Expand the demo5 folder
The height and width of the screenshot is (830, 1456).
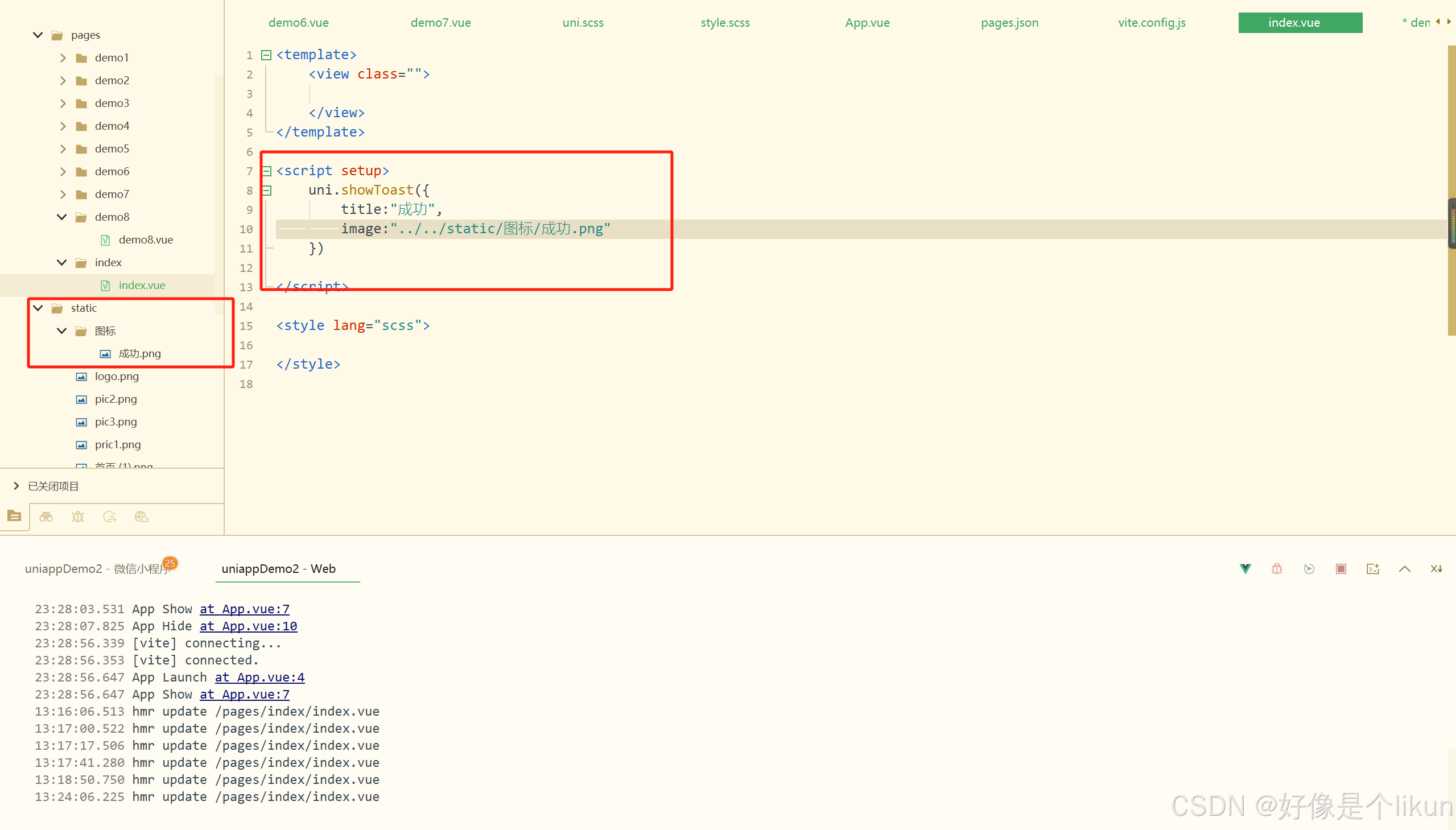[x=63, y=149]
